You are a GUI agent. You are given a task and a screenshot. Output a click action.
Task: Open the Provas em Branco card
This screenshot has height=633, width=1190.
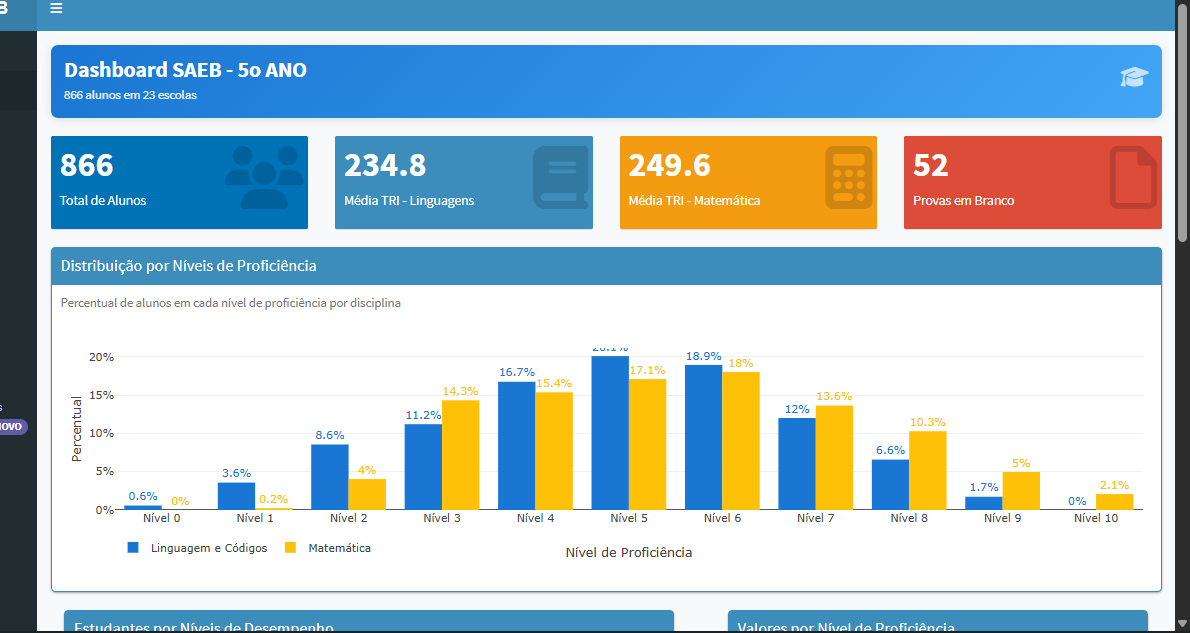pyautogui.click(x=1033, y=182)
